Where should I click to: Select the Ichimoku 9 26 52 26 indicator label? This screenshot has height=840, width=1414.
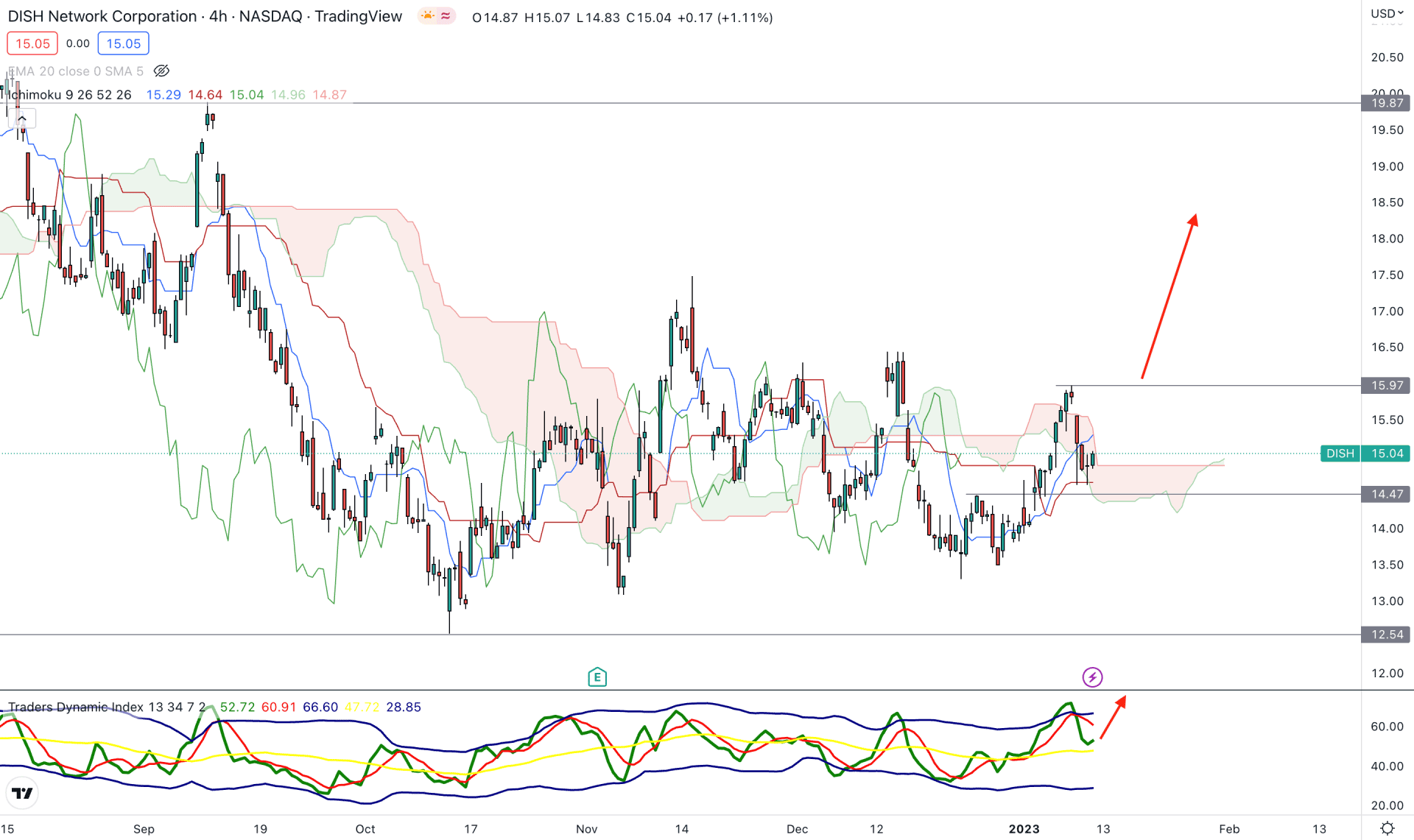70,94
